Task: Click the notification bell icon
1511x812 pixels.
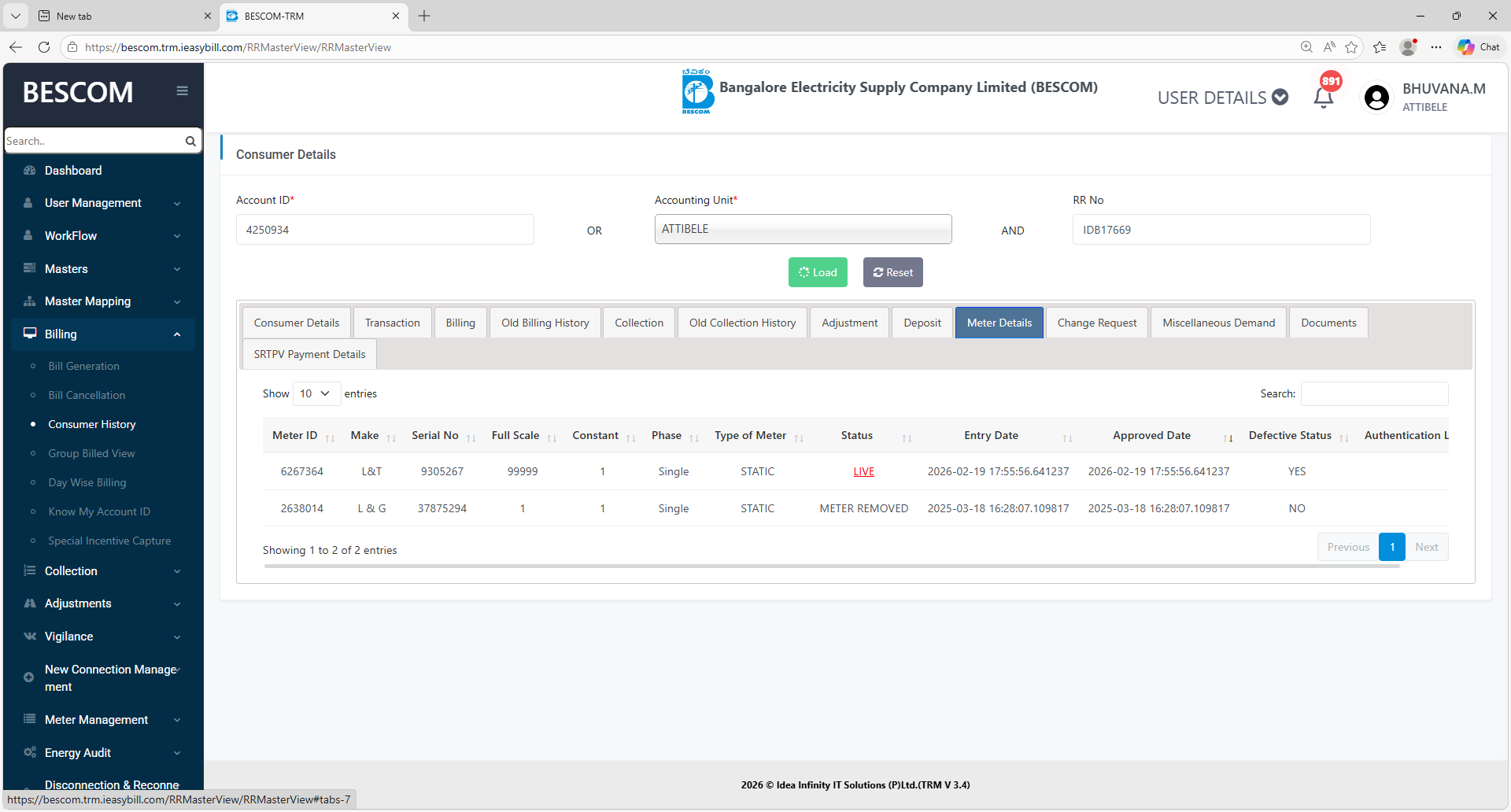Action: tap(1324, 98)
